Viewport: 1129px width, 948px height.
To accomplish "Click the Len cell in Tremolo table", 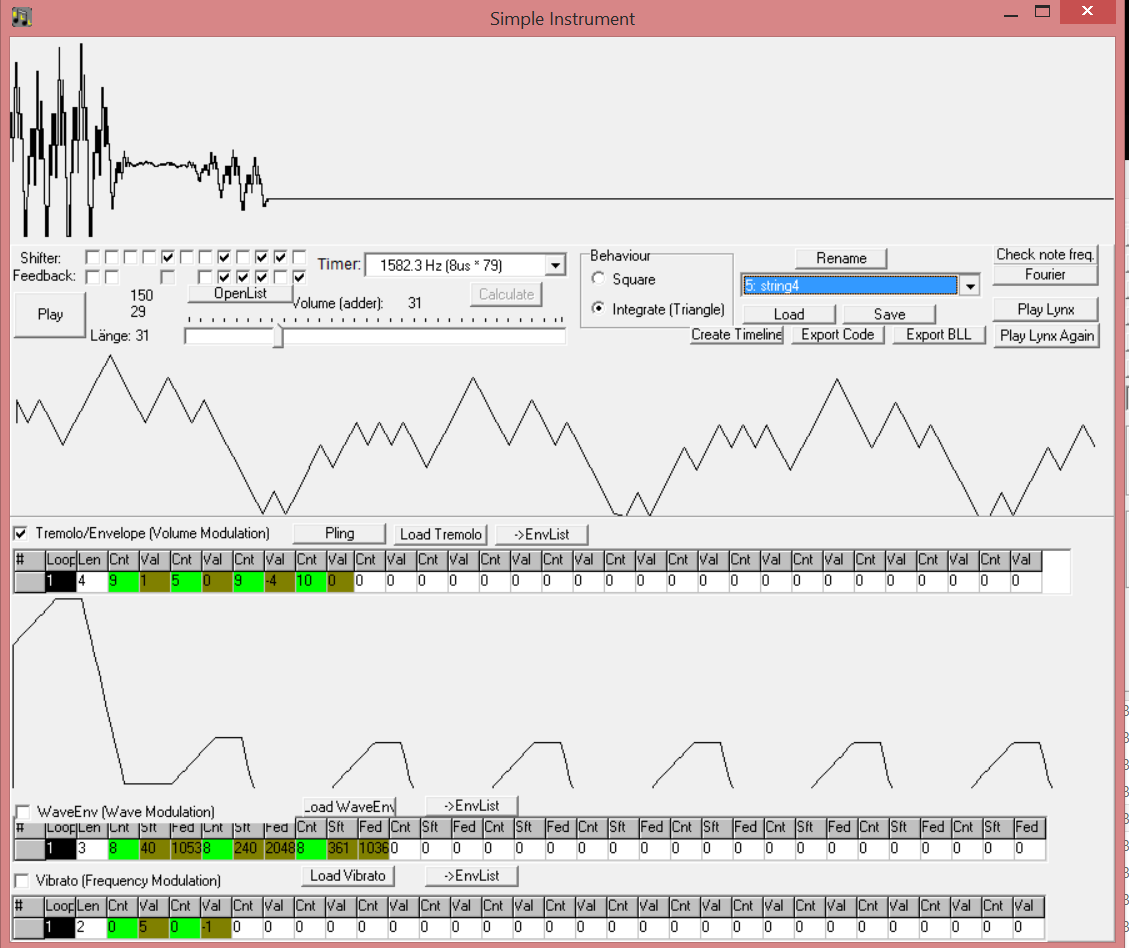I will click(91, 581).
